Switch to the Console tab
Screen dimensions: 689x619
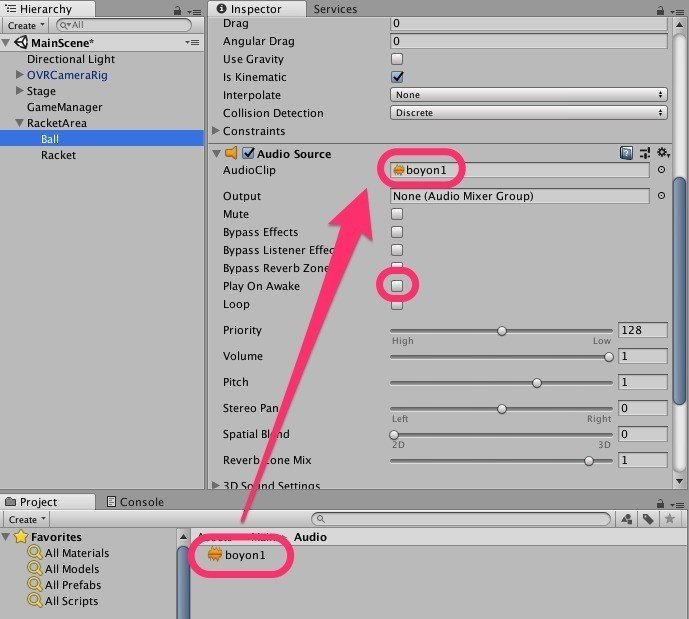pyautogui.click(x=135, y=502)
